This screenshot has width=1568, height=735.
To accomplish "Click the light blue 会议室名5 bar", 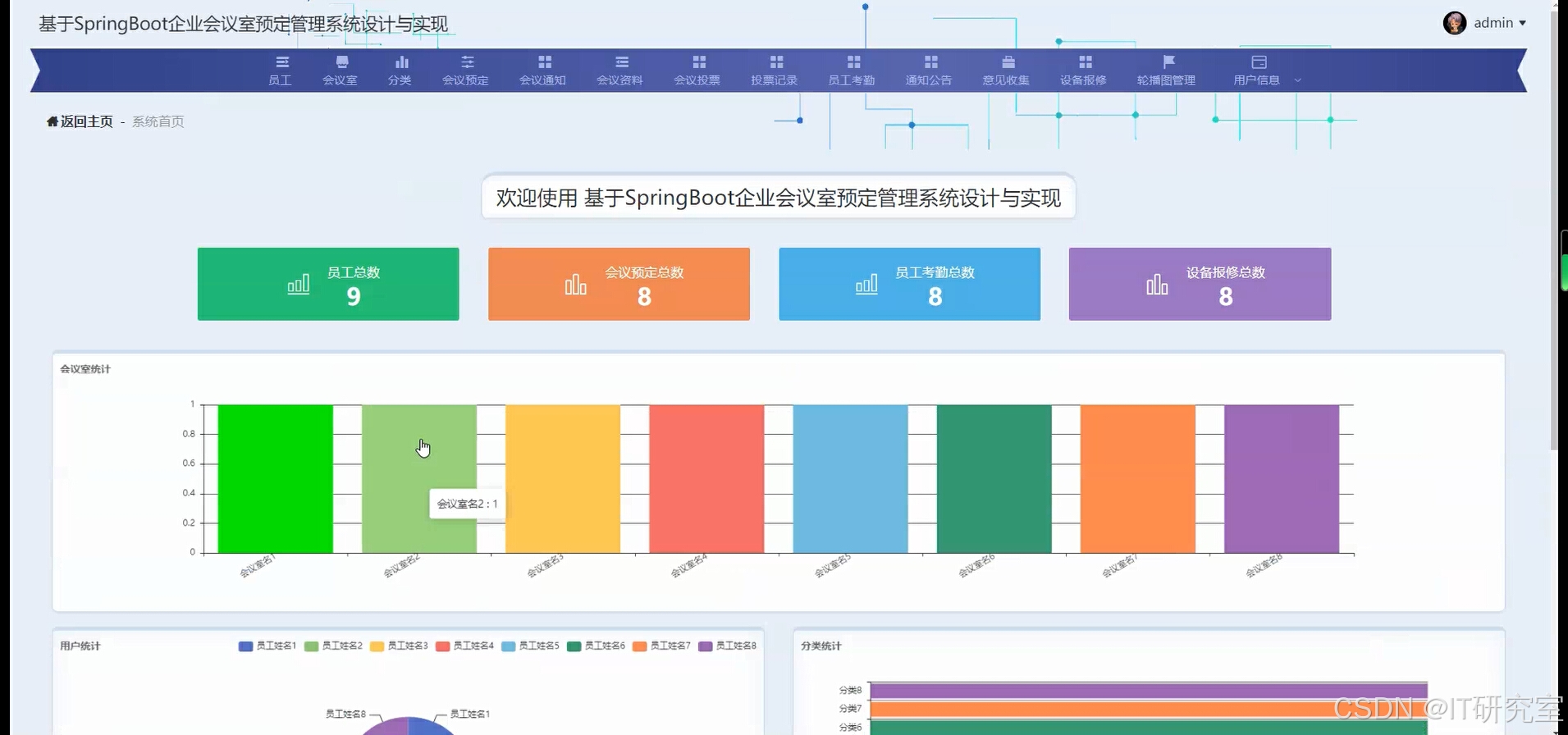I will (x=851, y=479).
